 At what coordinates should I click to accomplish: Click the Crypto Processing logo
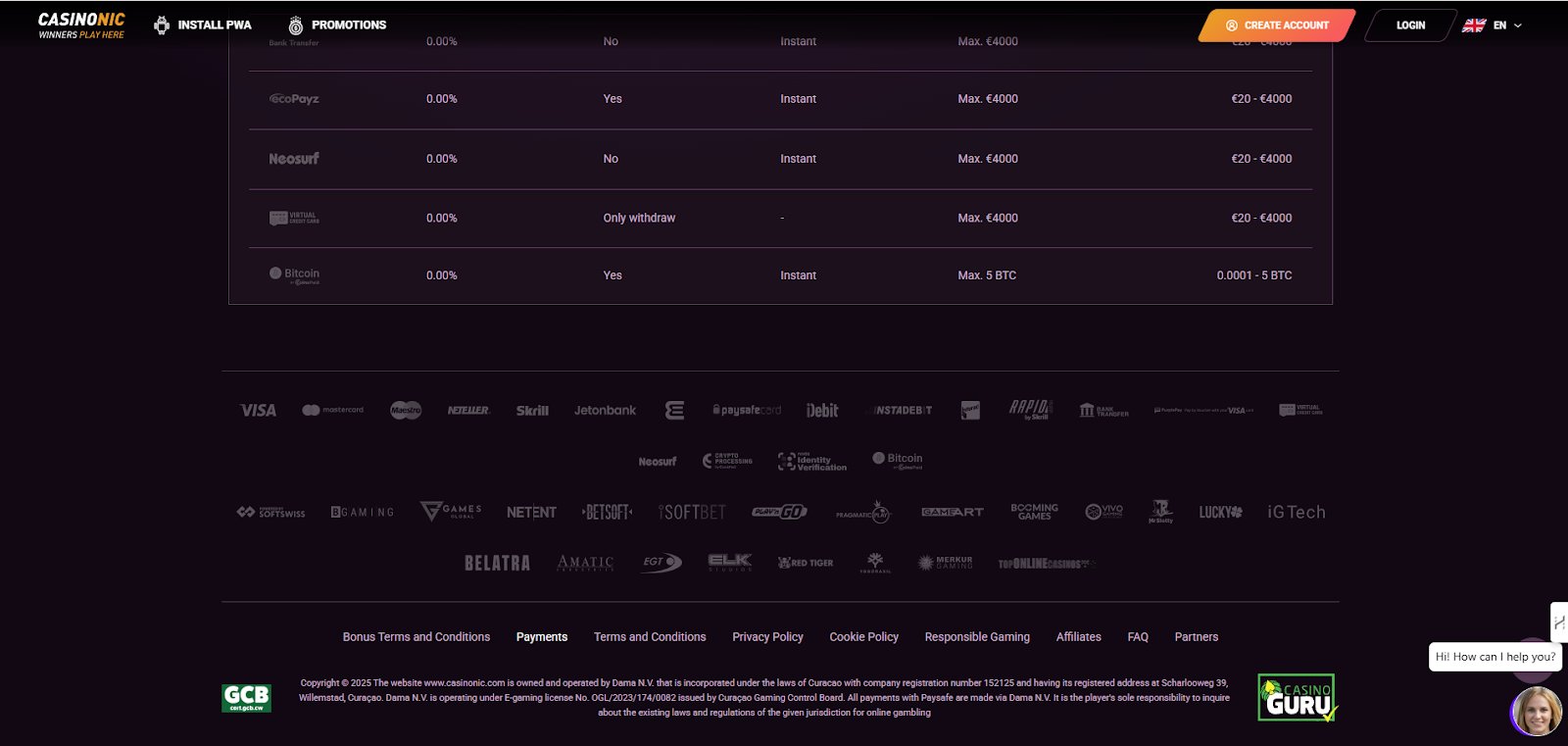[727, 461]
